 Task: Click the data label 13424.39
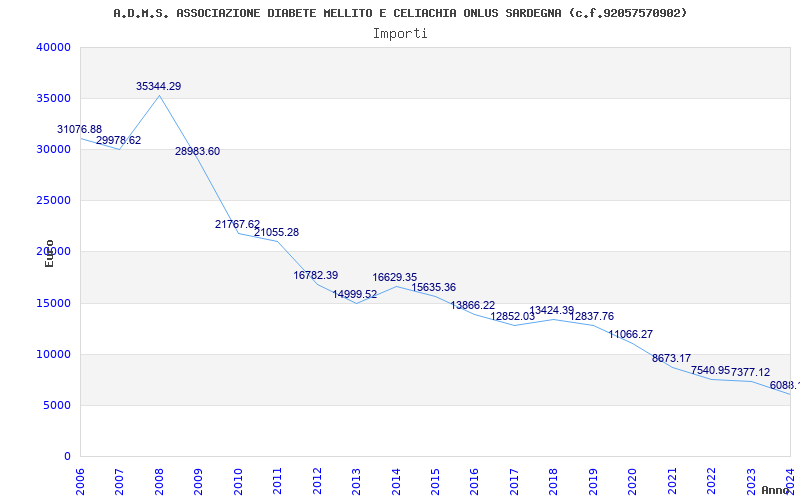click(x=552, y=310)
